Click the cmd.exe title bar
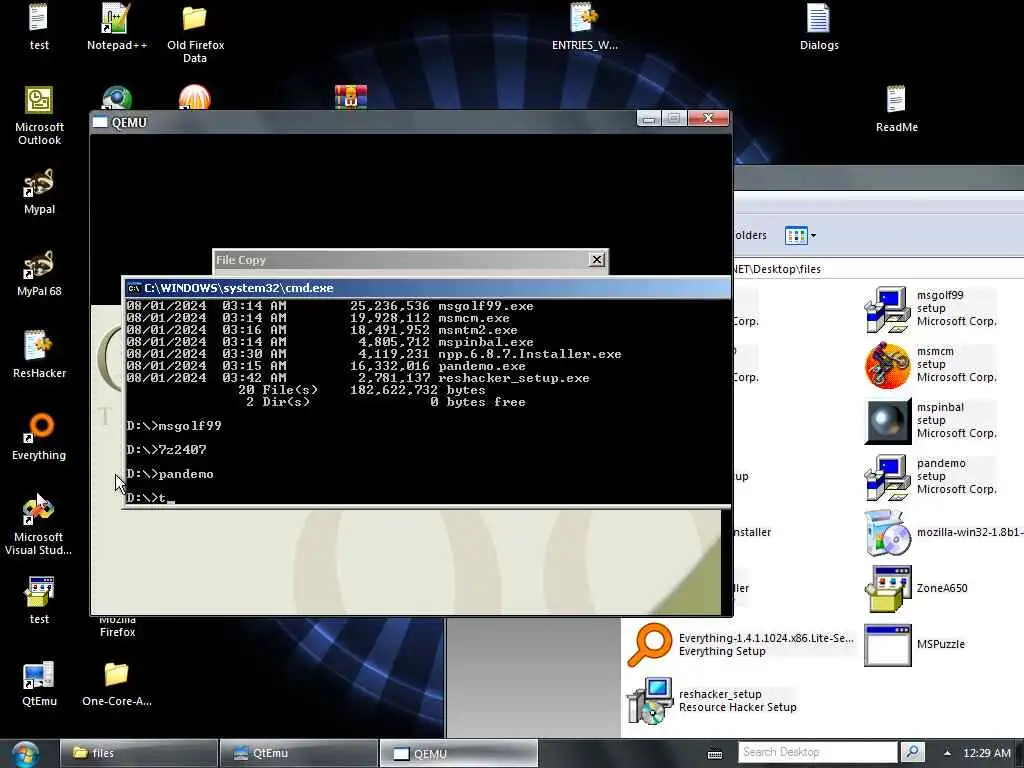1024x768 pixels. (x=426, y=288)
